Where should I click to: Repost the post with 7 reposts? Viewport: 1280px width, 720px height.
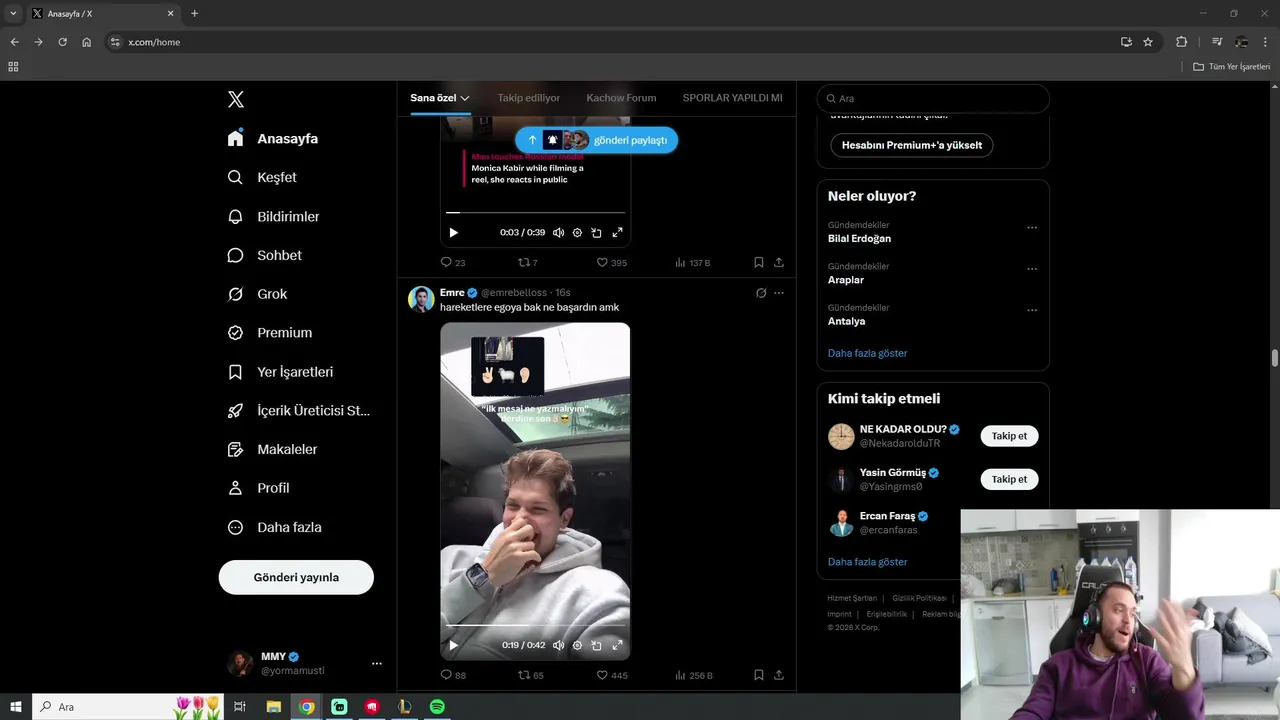[527, 262]
